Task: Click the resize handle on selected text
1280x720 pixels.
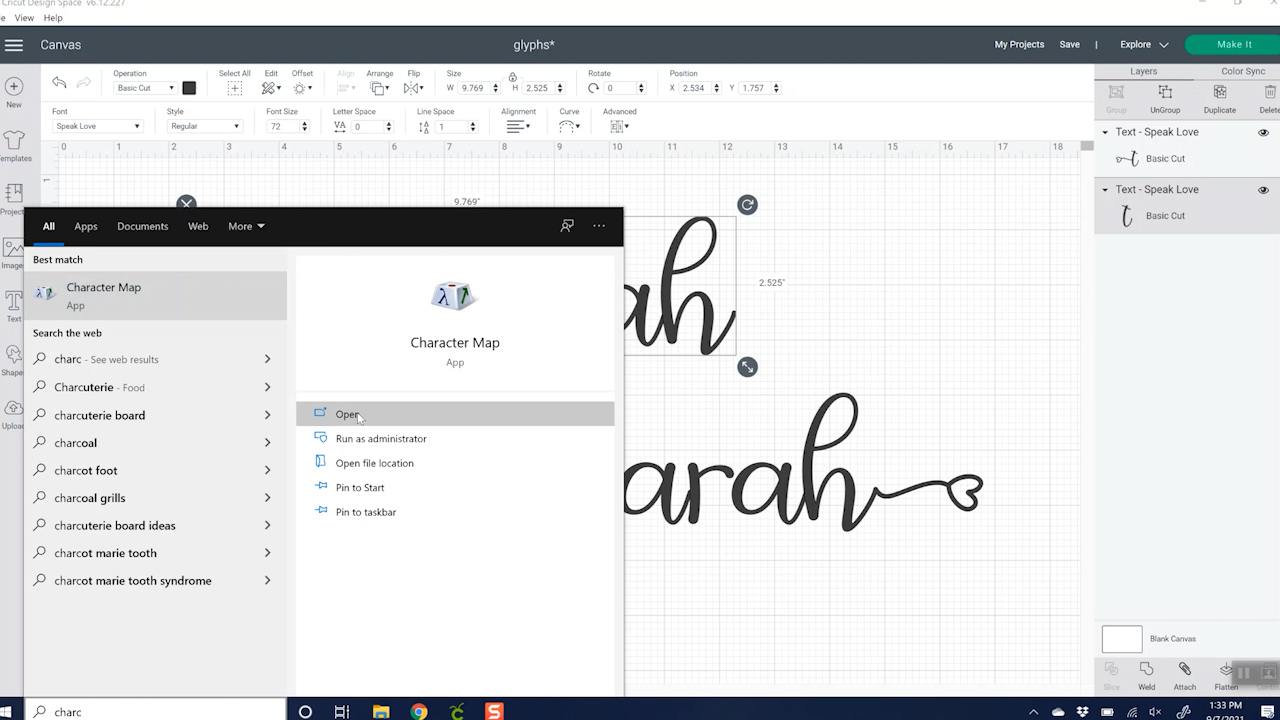Action: point(747,367)
